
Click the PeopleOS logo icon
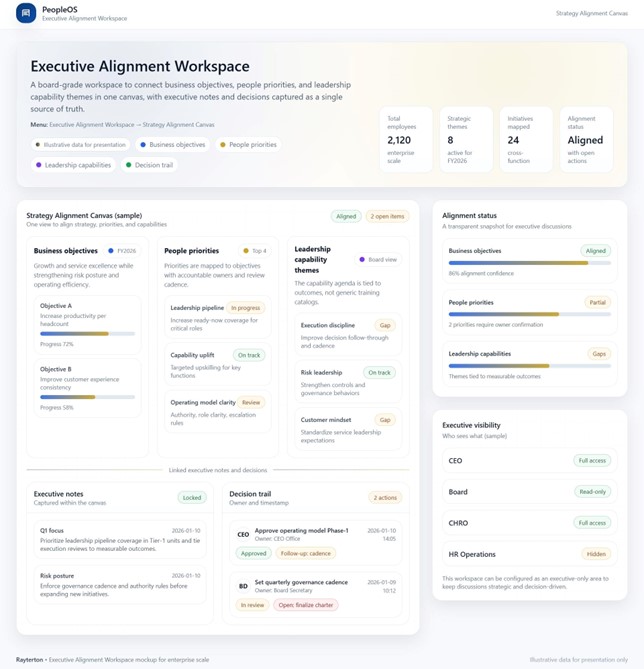tap(26, 13)
